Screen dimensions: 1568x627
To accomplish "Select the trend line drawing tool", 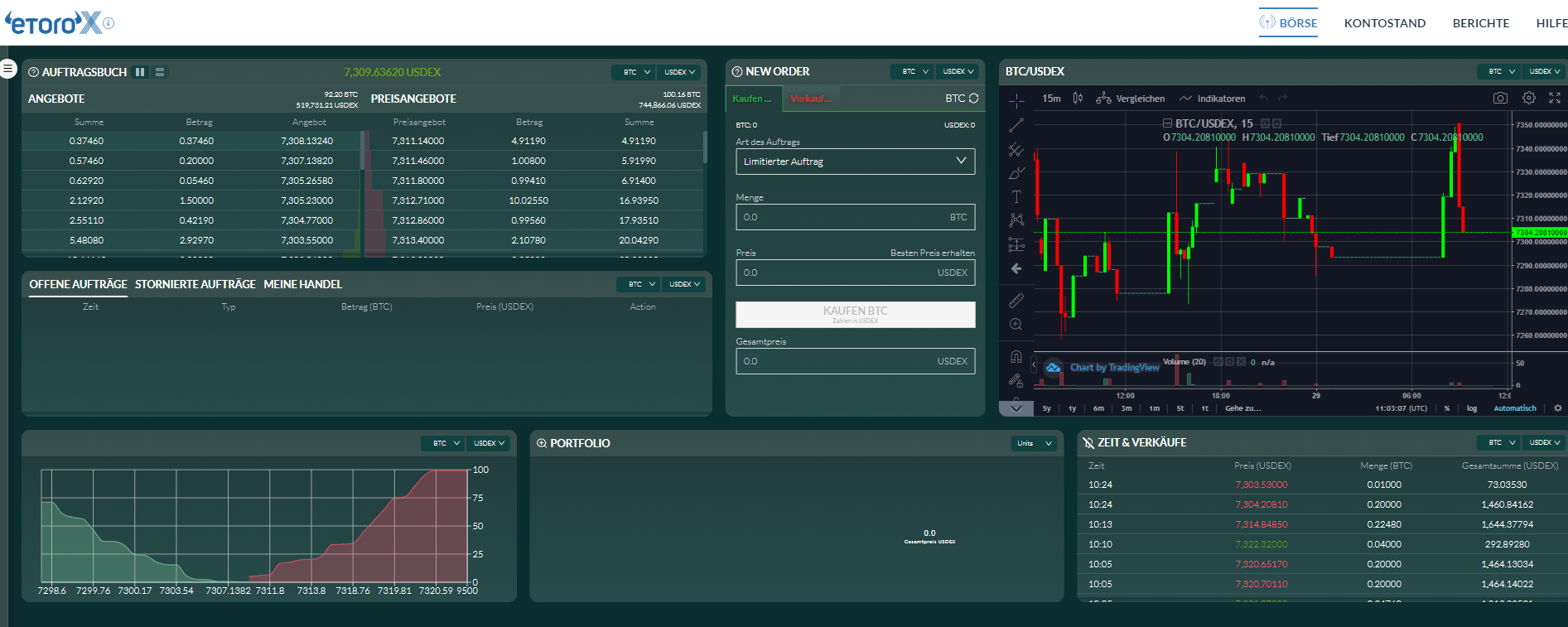I will point(1016,125).
